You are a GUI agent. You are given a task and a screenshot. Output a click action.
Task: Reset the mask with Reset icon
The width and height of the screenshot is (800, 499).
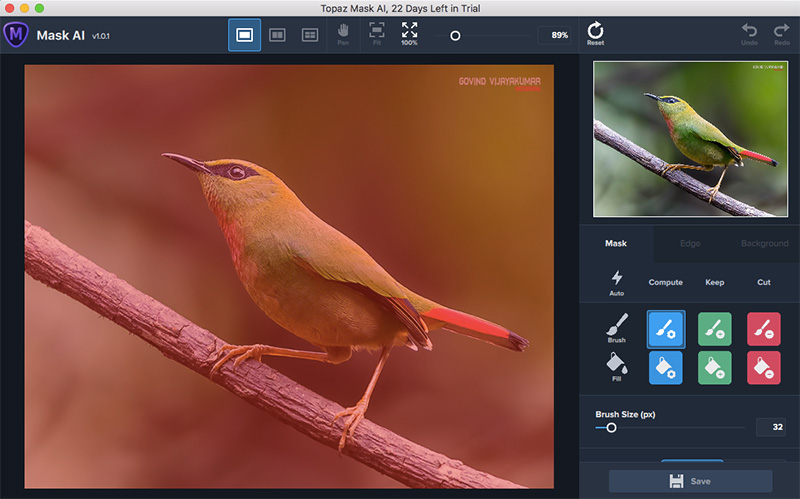[595, 34]
